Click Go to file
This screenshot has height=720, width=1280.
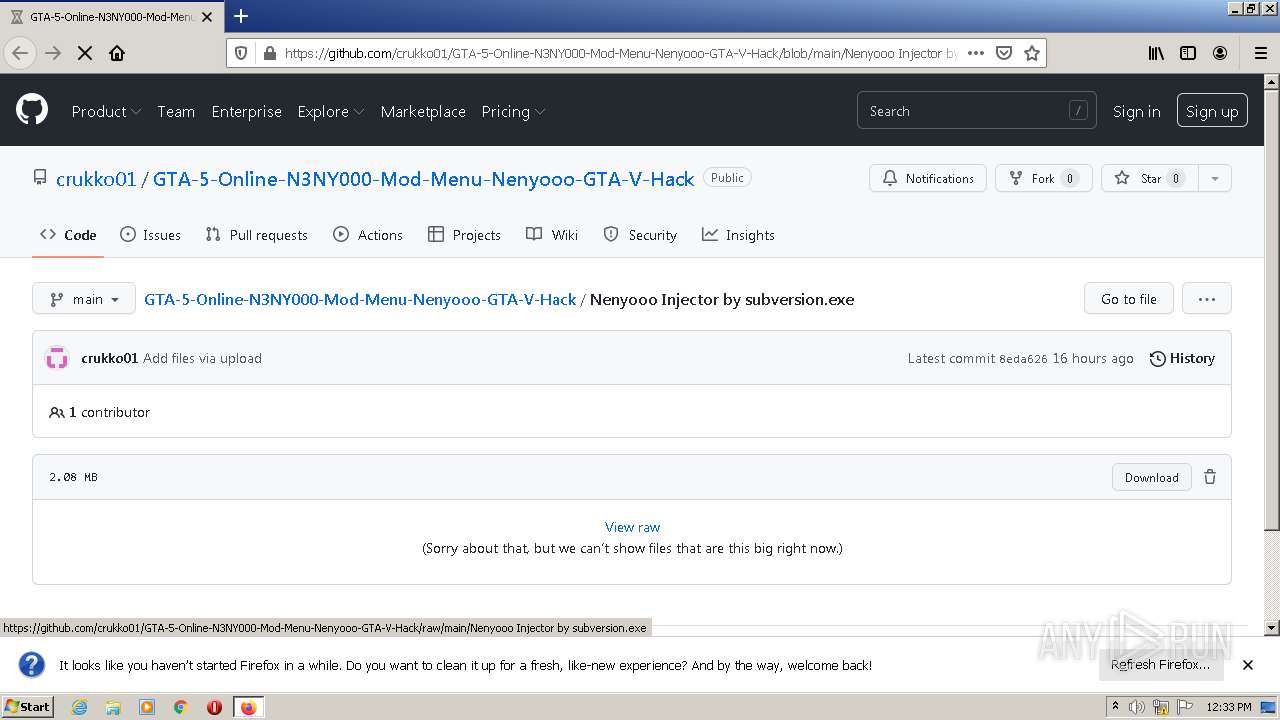pos(1129,299)
